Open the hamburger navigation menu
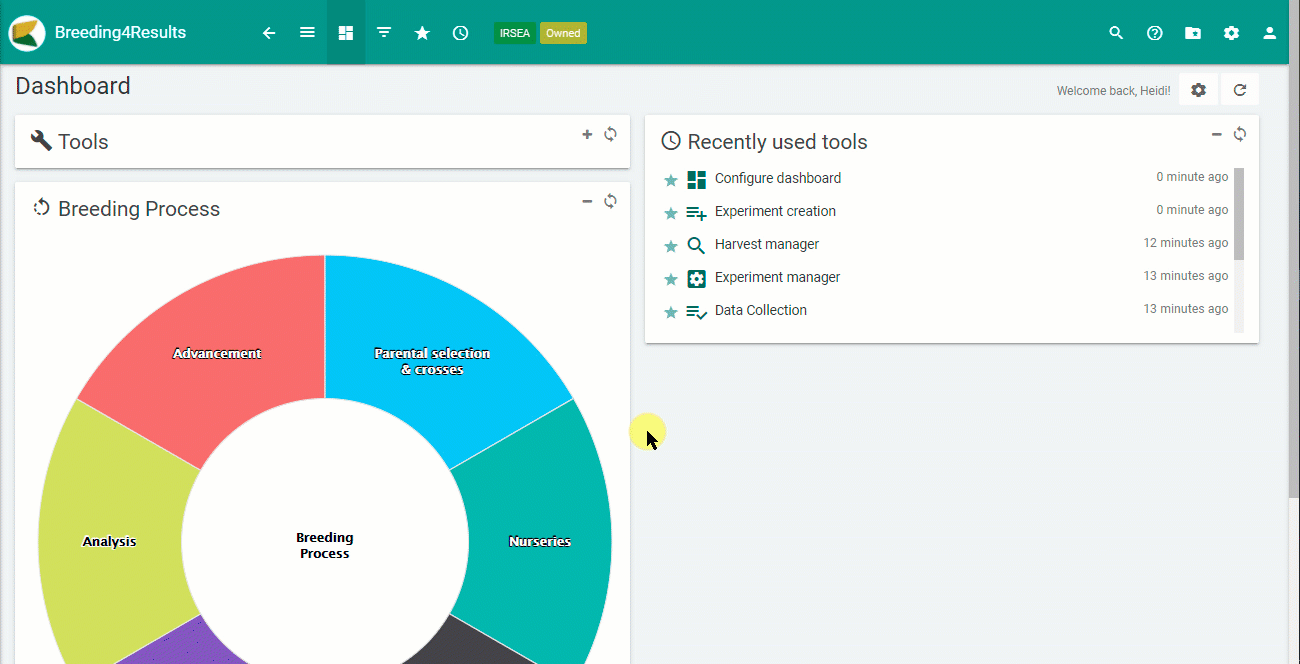This screenshot has height=664, width=1300. click(x=307, y=33)
